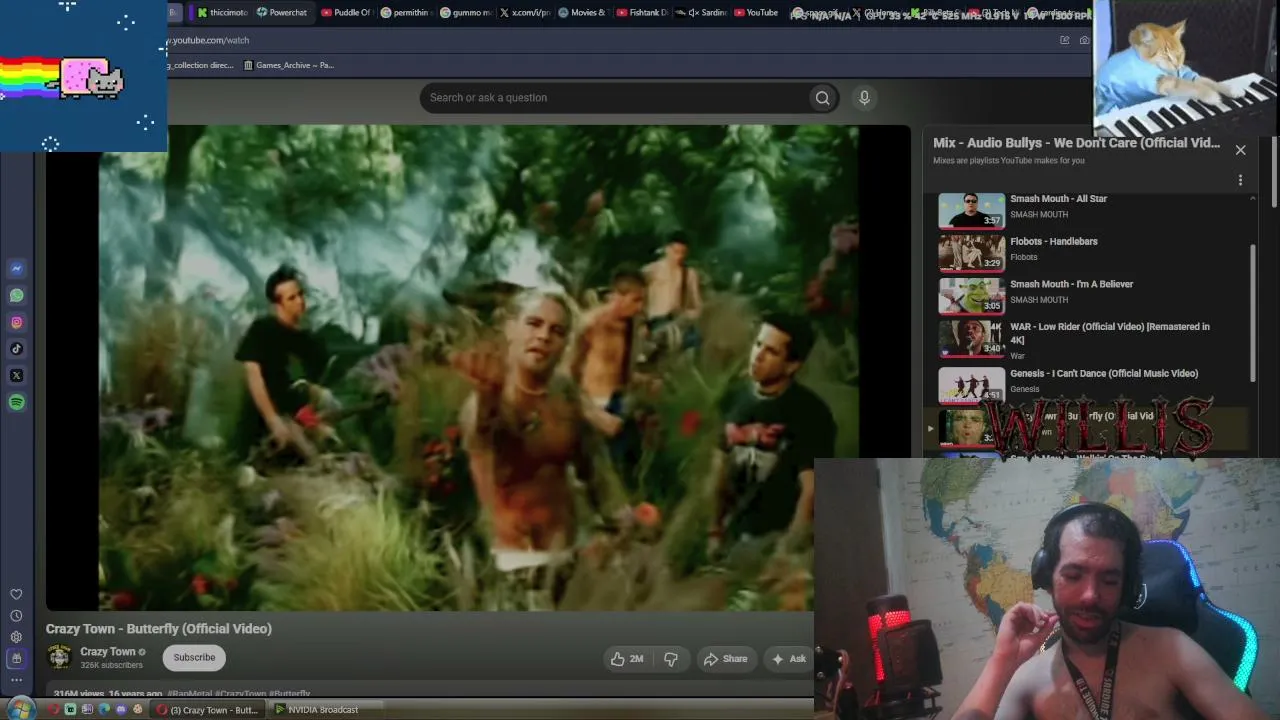Open the cookie icon in the taskbar
Image resolution: width=1280 pixels, height=720 pixels.
point(138,710)
